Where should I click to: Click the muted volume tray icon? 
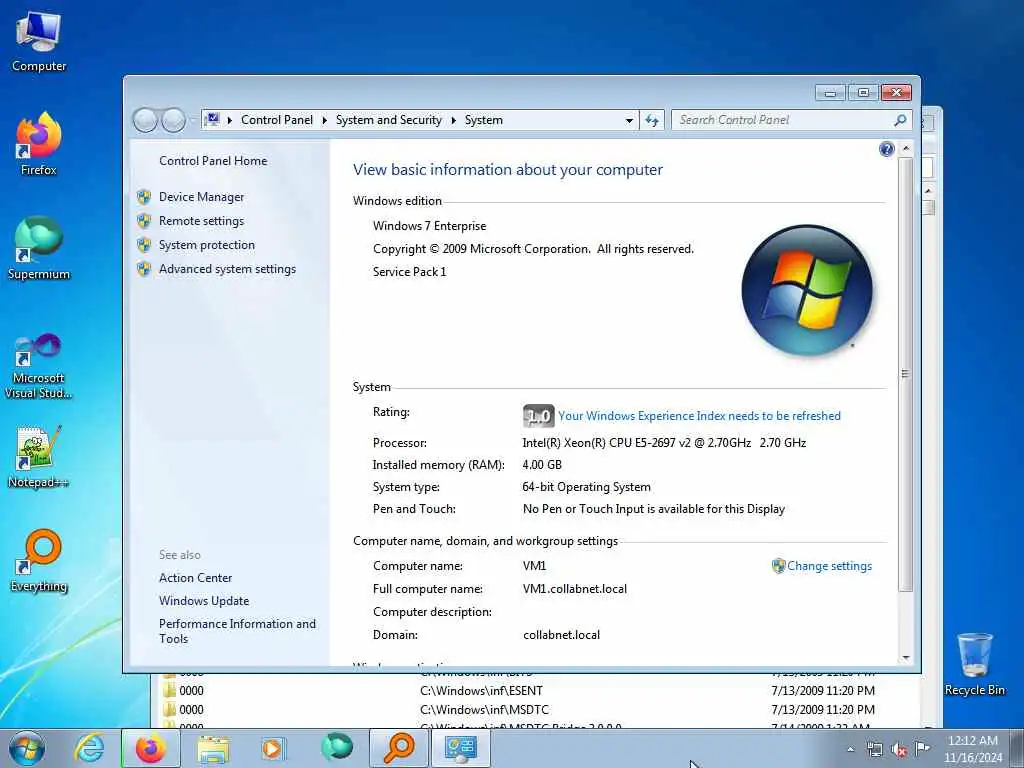(899, 749)
